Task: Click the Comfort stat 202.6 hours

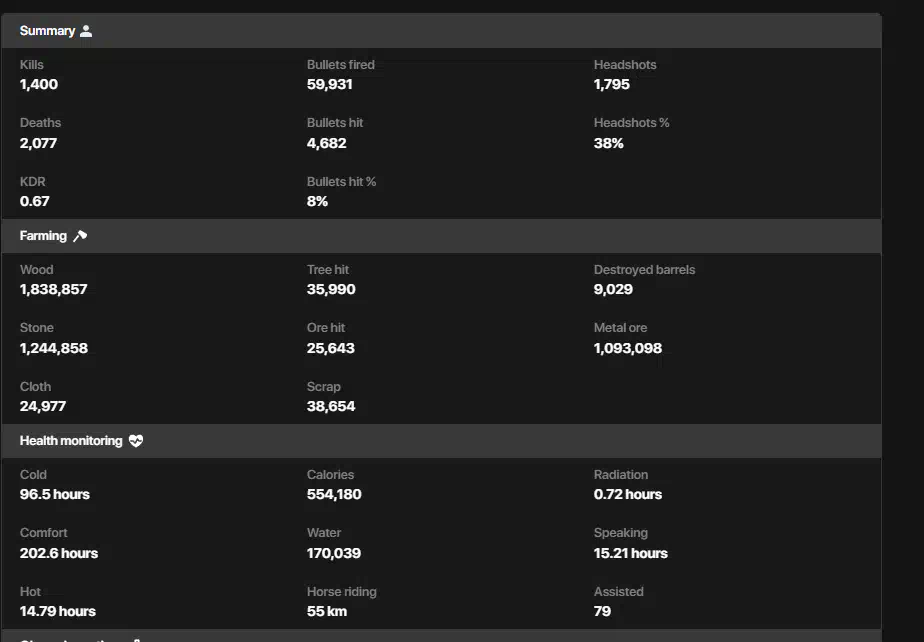Action: (x=59, y=554)
